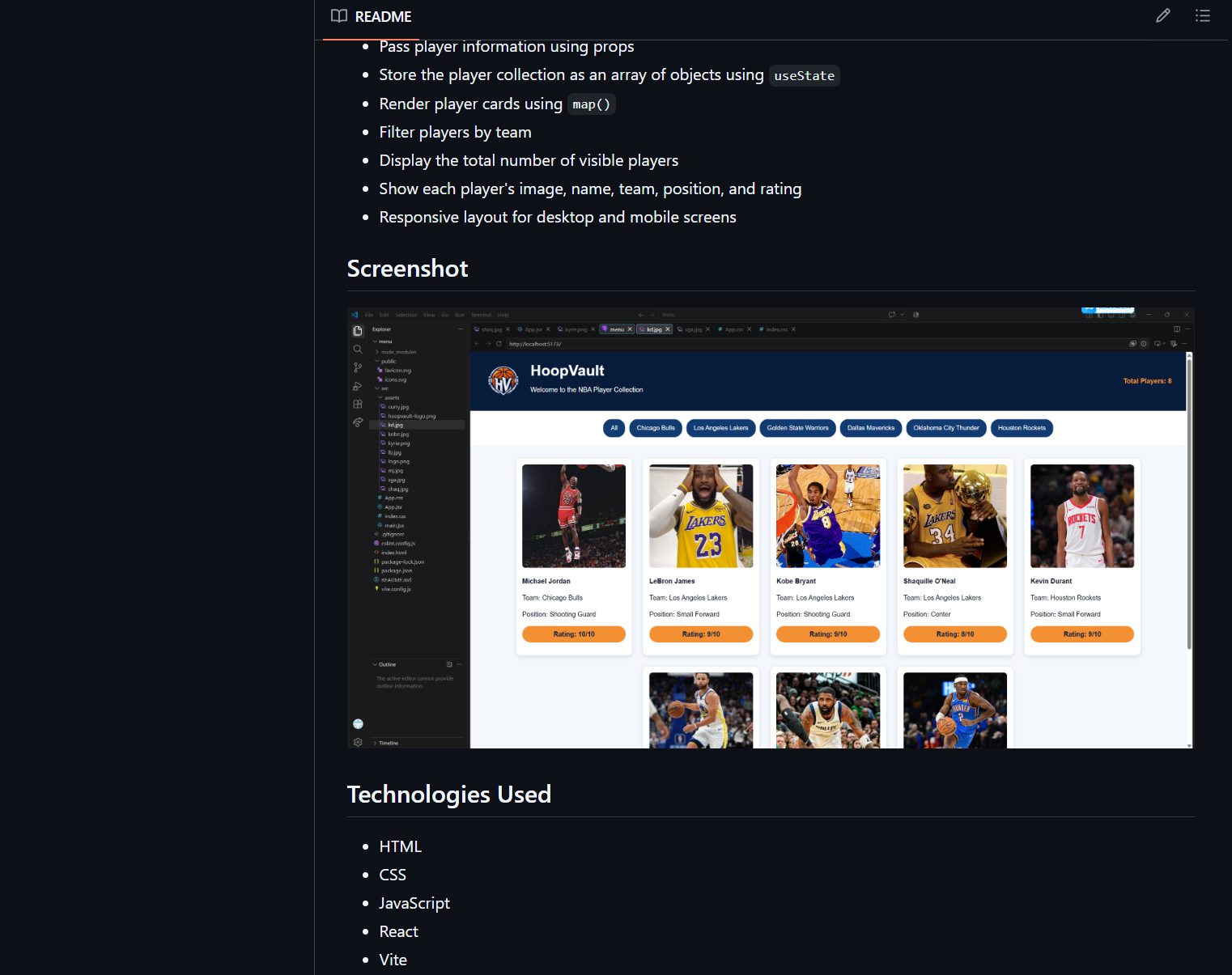Click settings gear icon in VS Code screenshot
This screenshot has height=975, width=1232.
point(358,742)
